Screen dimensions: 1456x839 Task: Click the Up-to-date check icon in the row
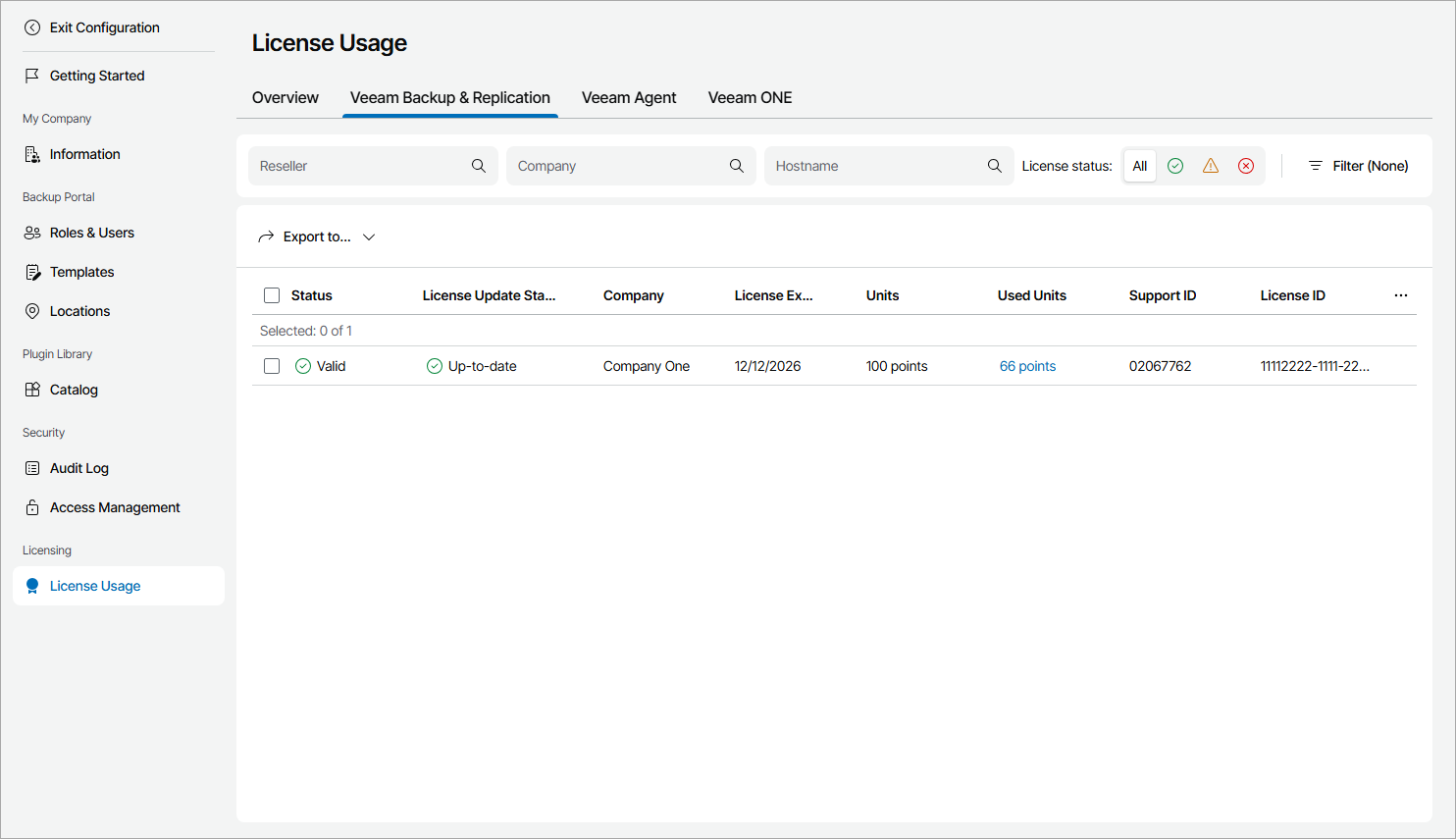[x=435, y=366]
